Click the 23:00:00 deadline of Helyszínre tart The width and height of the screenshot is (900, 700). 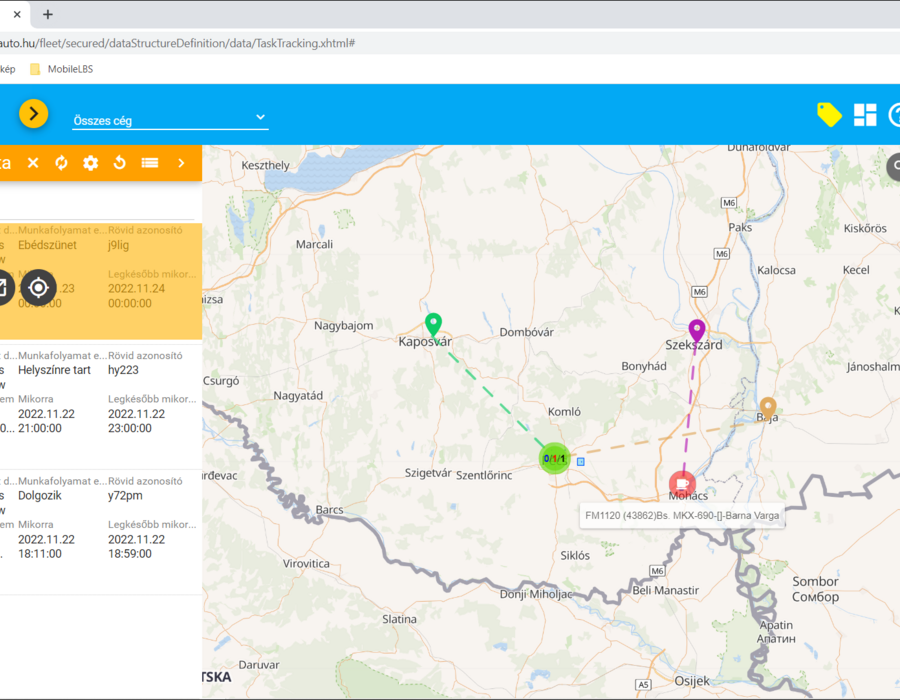click(130, 429)
